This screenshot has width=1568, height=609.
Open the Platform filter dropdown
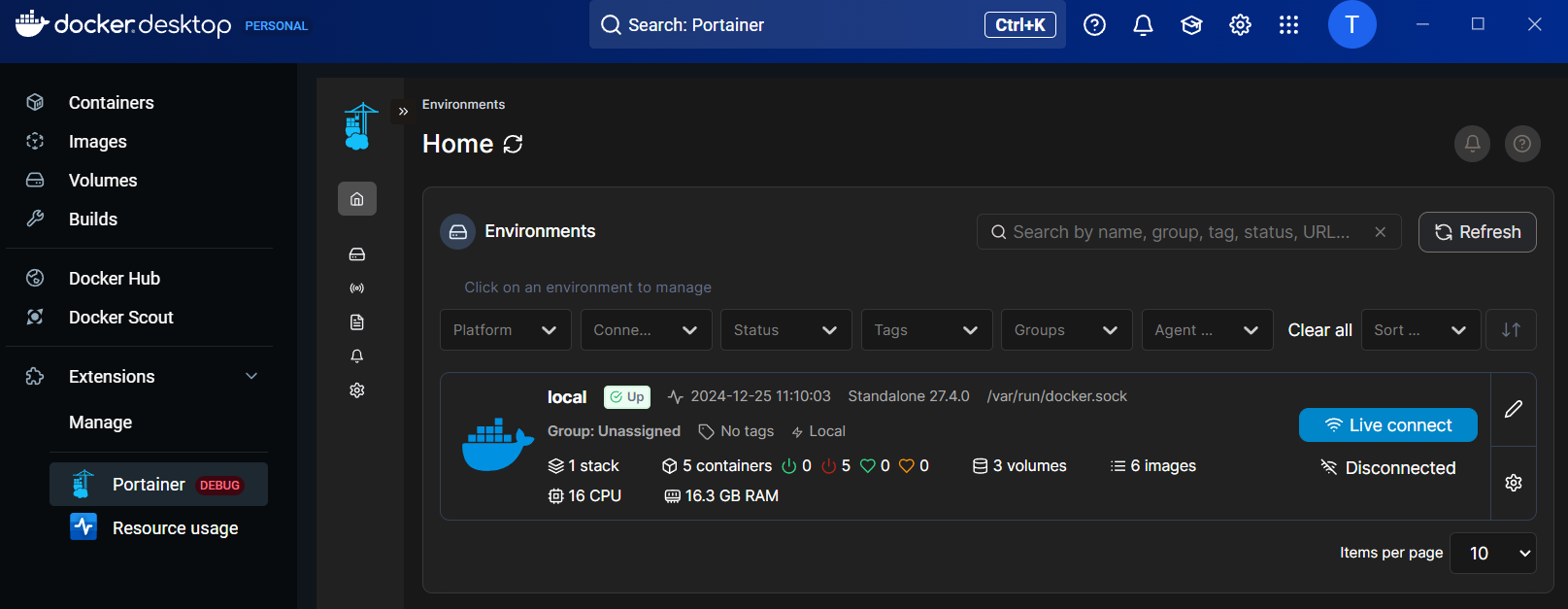pyautogui.click(x=506, y=330)
